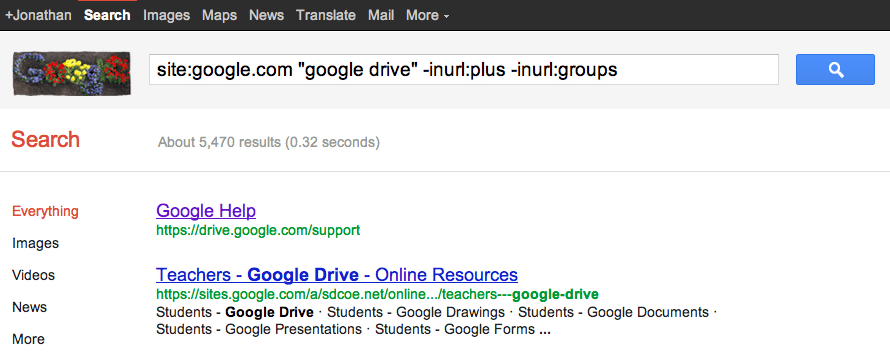
Task: Click the About 5,470 results text
Action: tap(268, 142)
